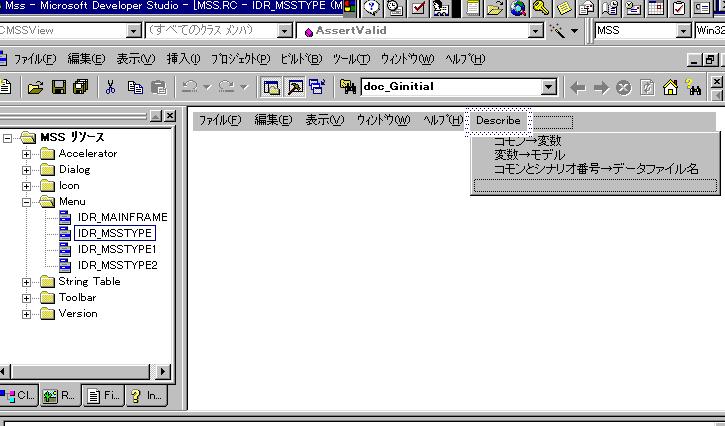Select コモンとシナリオ番号→データファイル名 entry
This screenshot has width=725, height=426.
click(x=596, y=169)
